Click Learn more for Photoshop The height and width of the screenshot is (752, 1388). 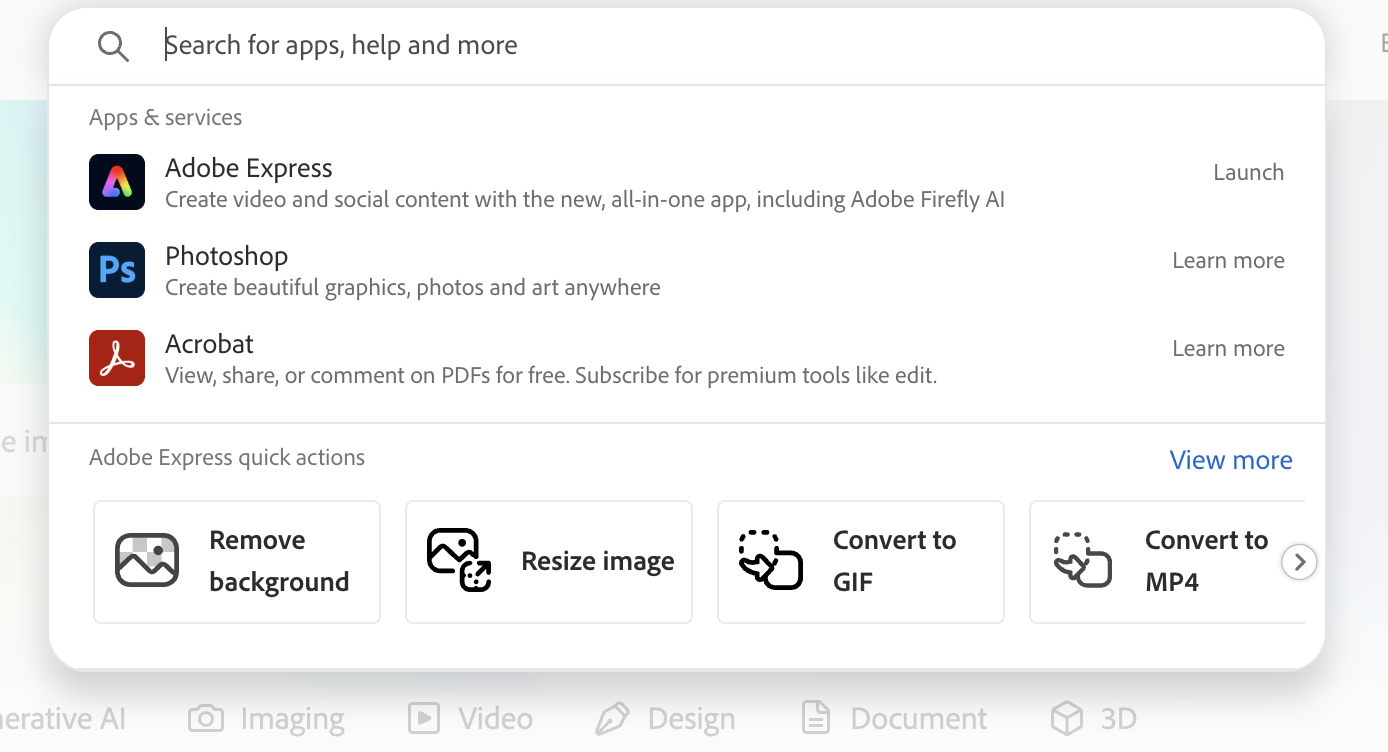click(1228, 260)
